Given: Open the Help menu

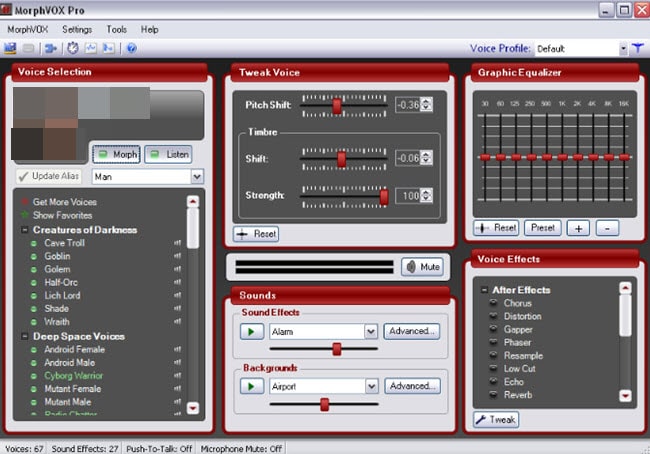Looking at the screenshot, I should (150, 29).
